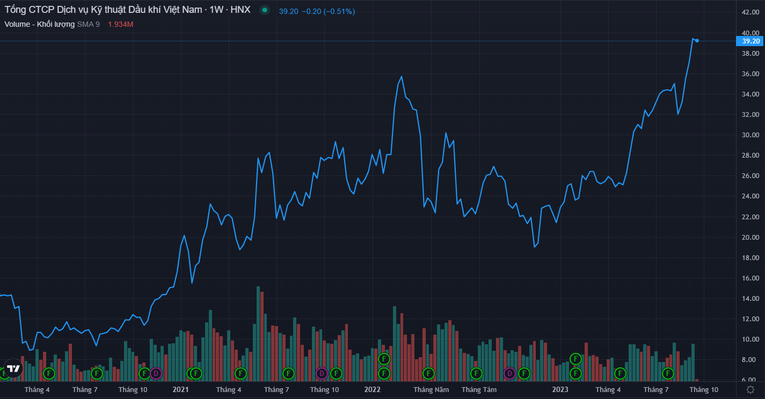Click green market status dot beside HNX

[x=264, y=10]
